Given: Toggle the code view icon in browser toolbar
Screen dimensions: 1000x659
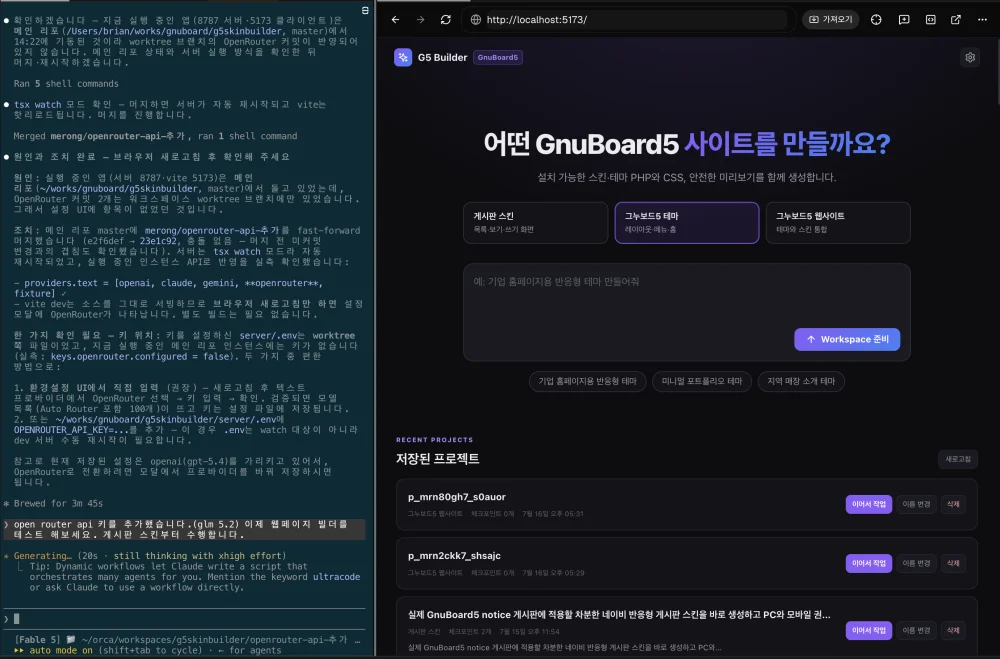Looking at the screenshot, I should [930, 20].
